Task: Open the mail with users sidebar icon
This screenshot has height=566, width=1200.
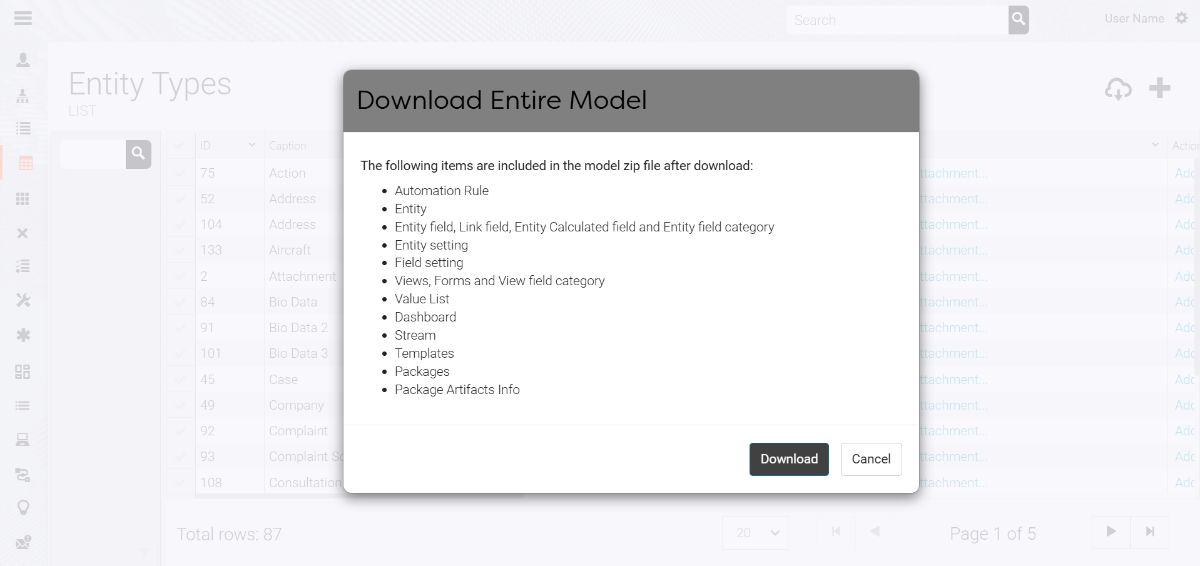Action: point(23,543)
